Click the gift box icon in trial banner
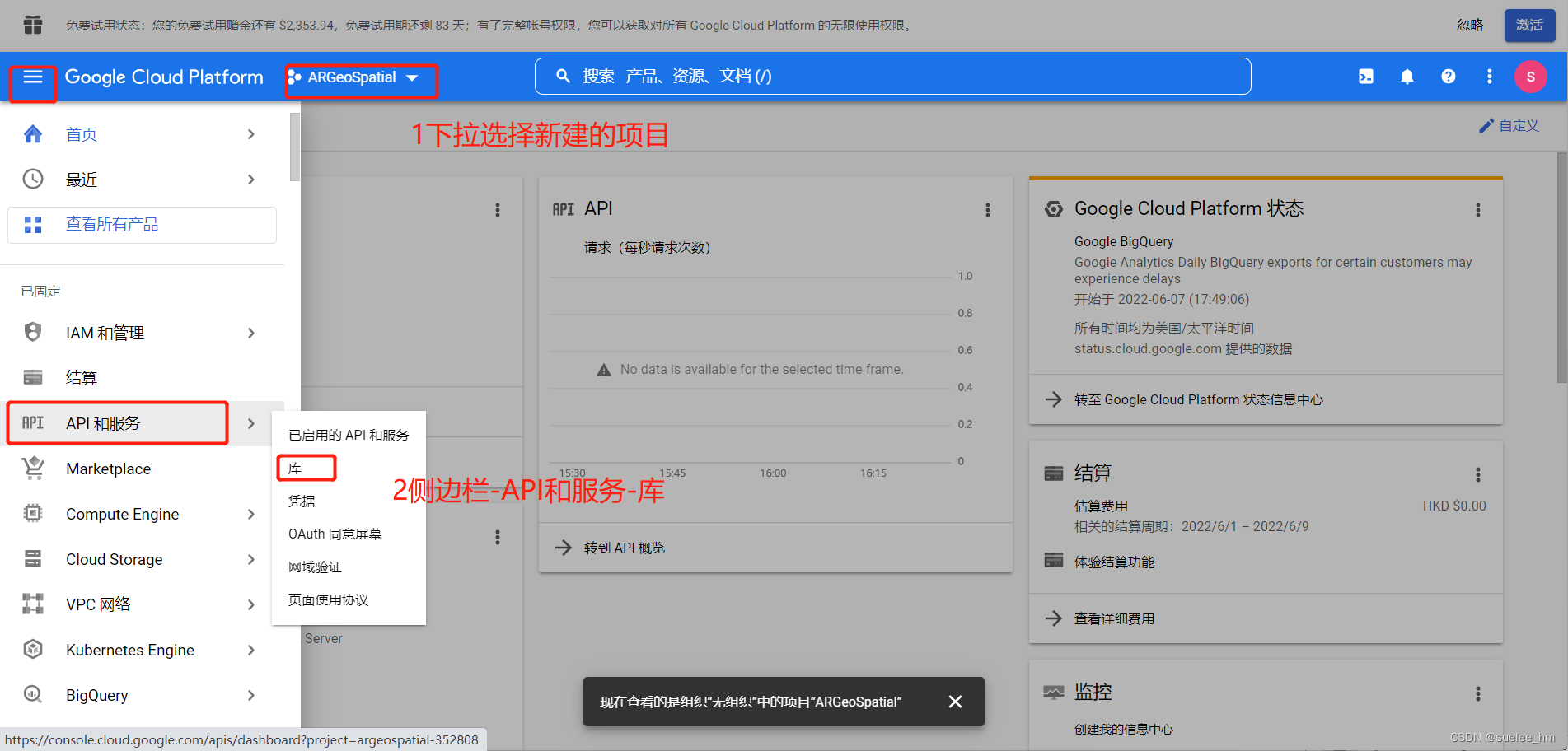Image resolution: width=1568 pixels, height=751 pixels. pyautogui.click(x=33, y=26)
